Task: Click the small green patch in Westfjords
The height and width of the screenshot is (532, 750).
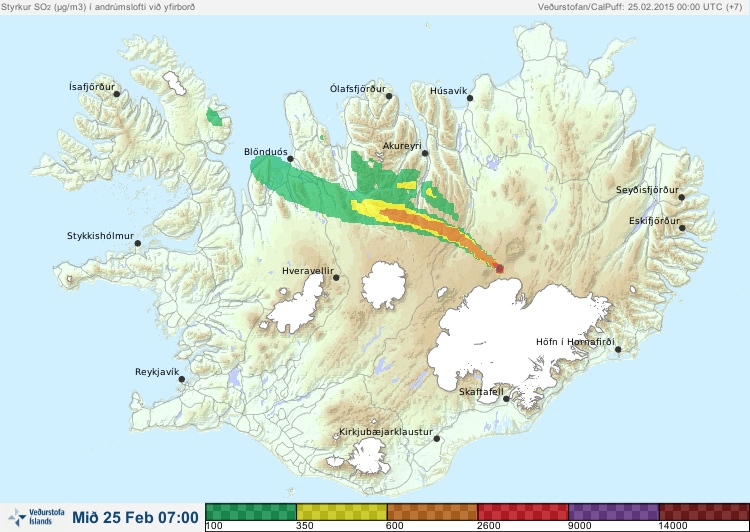Action: click(214, 117)
